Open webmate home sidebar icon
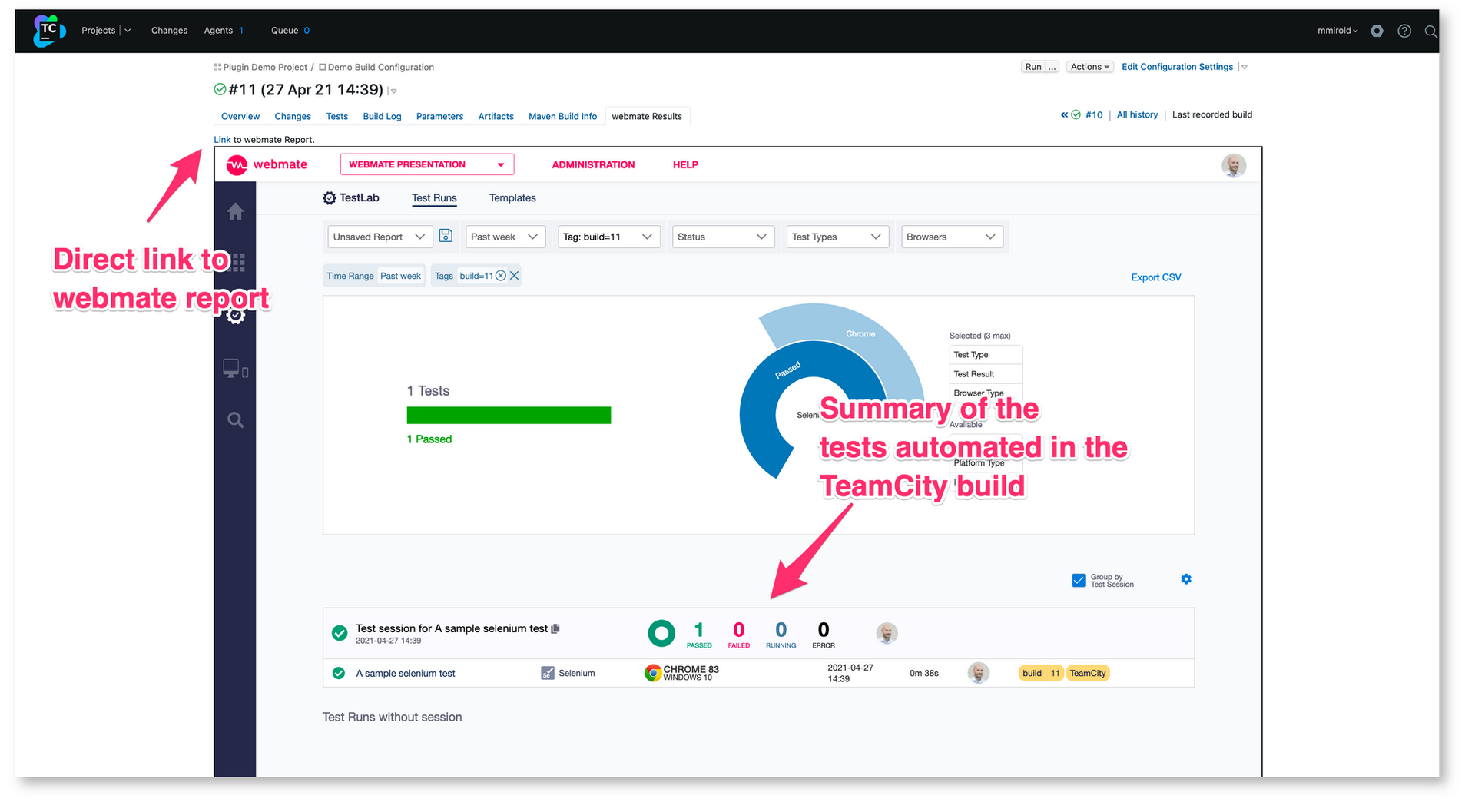The width and height of the screenshot is (1475, 812). pyautogui.click(x=235, y=211)
